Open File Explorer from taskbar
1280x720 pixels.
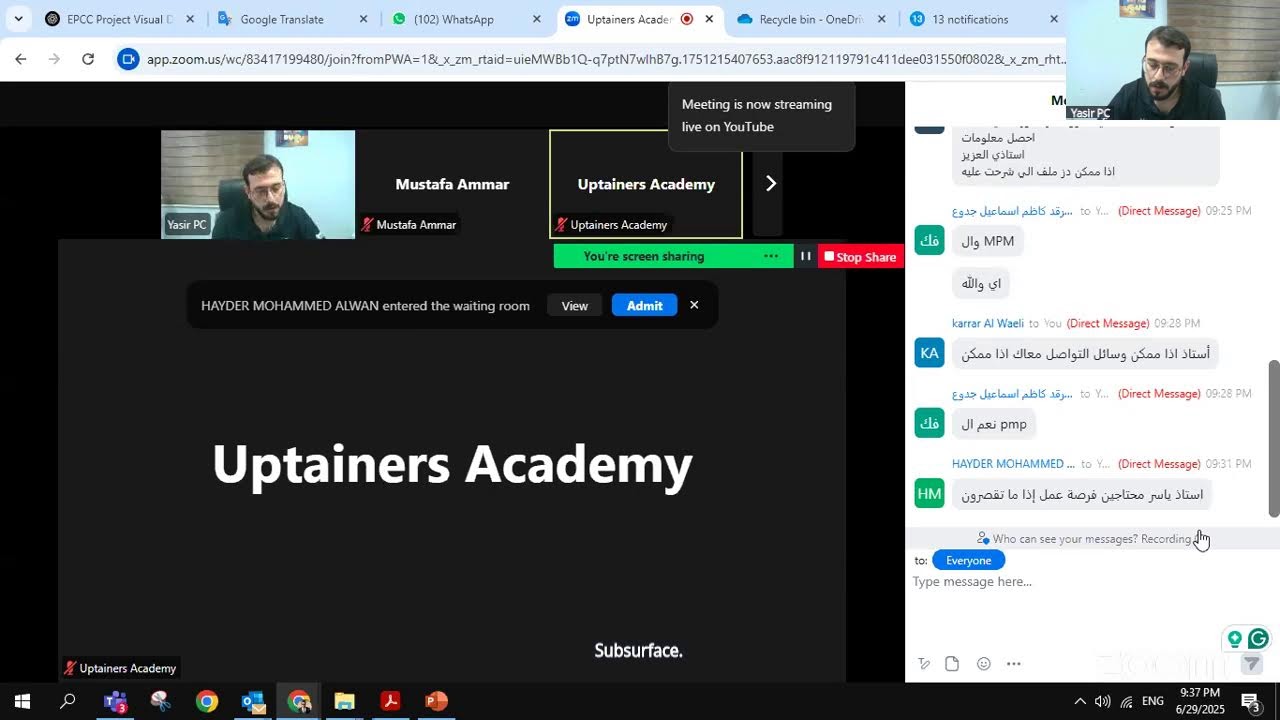click(345, 701)
